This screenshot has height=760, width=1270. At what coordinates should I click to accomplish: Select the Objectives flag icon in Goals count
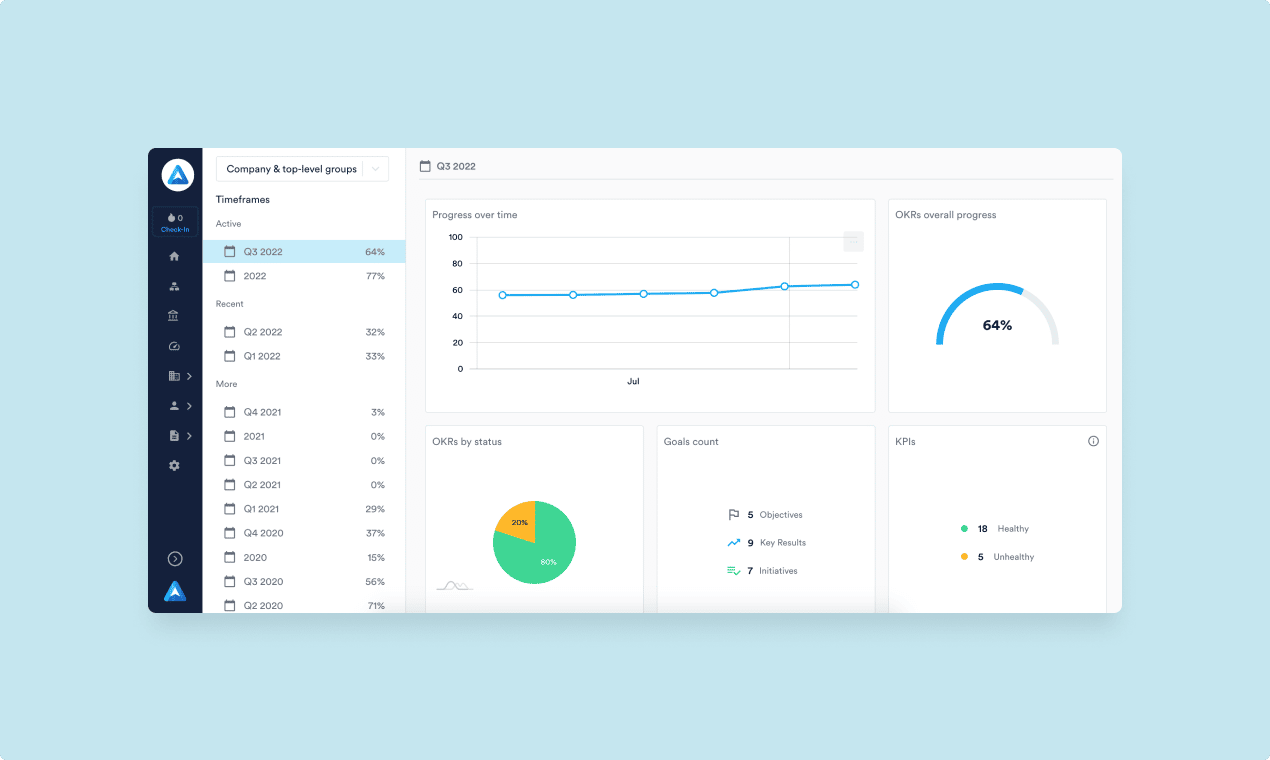[x=733, y=514]
